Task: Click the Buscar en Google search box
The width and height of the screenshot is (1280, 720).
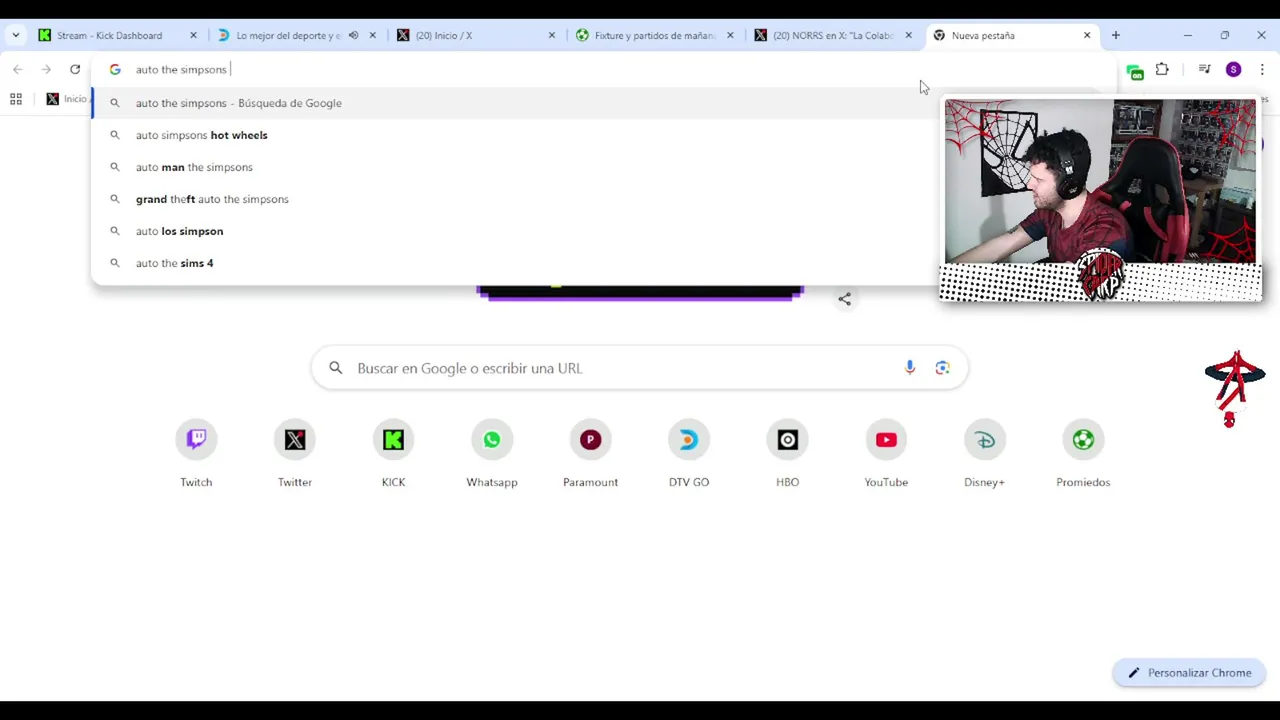Action: click(639, 368)
